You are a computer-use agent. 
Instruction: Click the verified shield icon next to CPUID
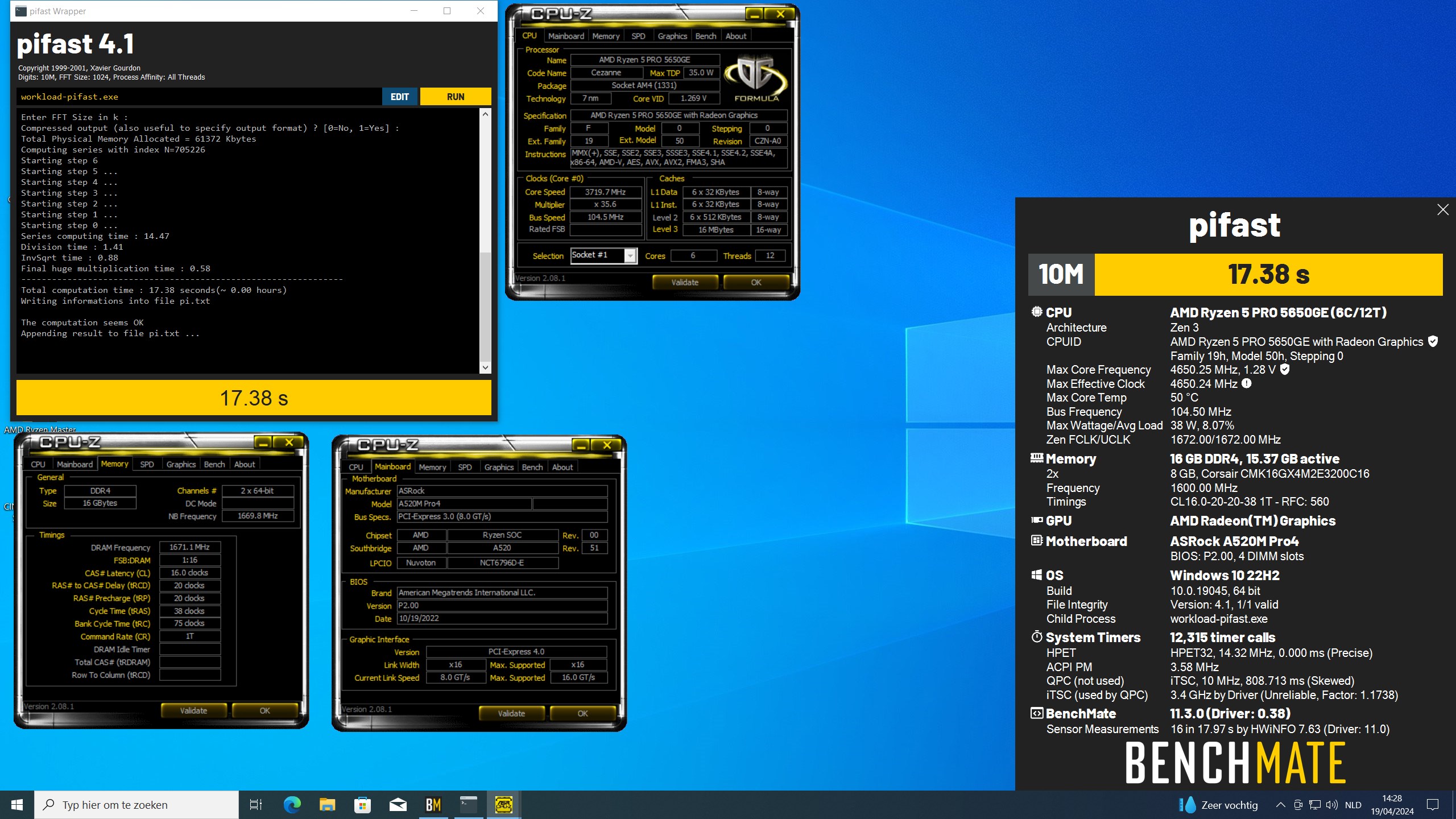click(x=1433, y=341)
